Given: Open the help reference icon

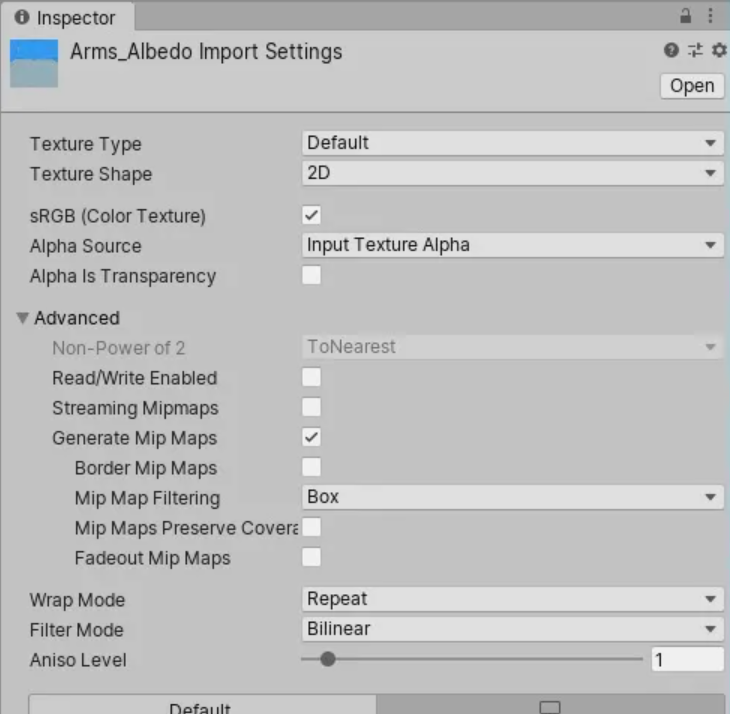Looking at the screenshot, I should (x=671, y=50).
